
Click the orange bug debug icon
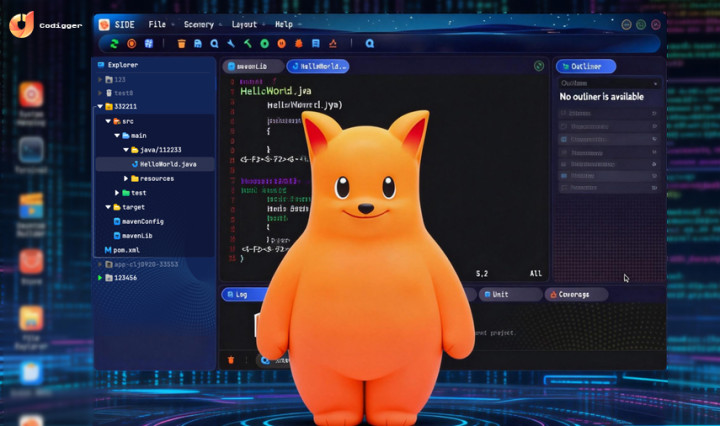pyautogui.click(x=298, y=44)
